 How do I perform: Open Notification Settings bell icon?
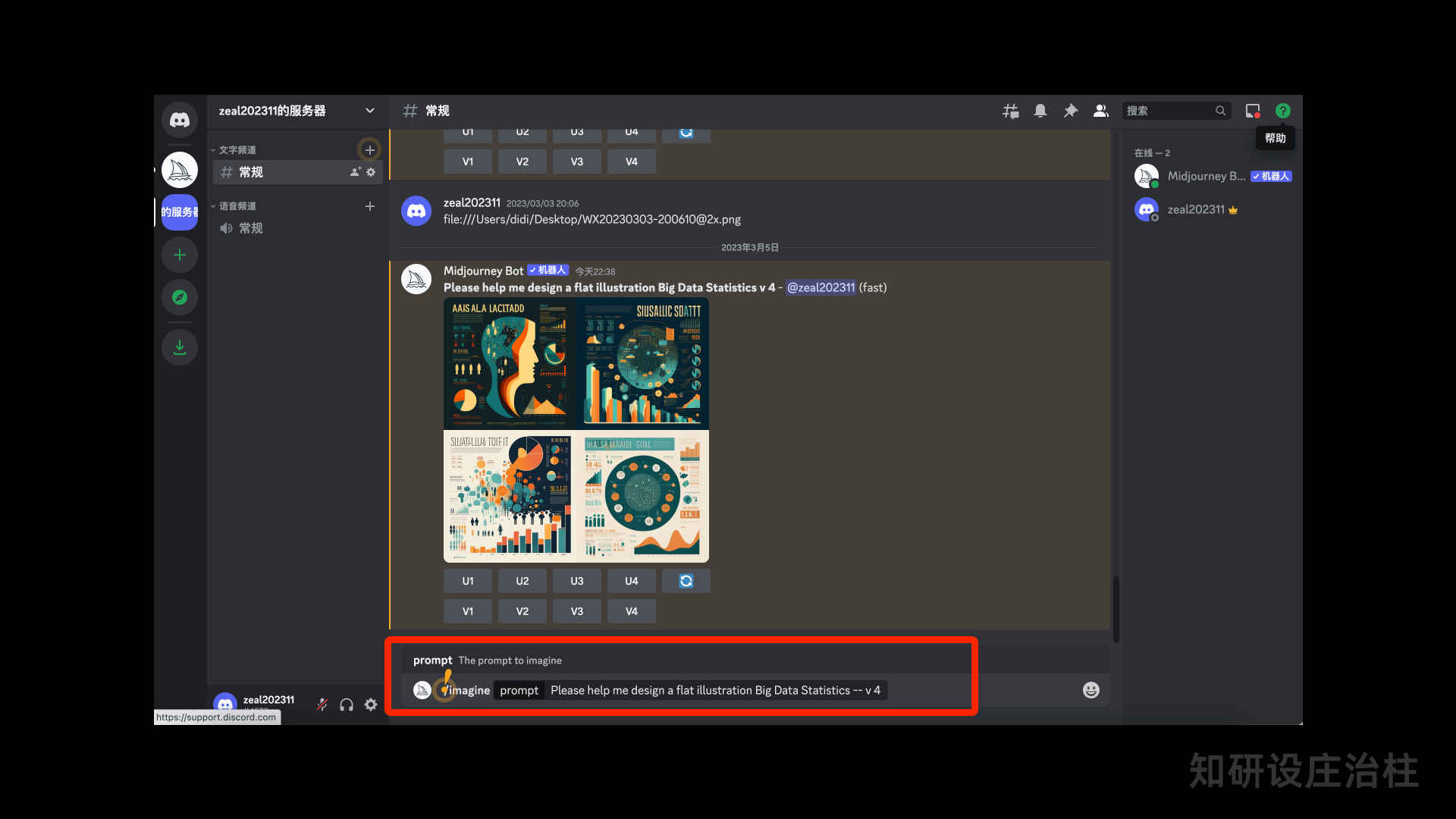1040,111
